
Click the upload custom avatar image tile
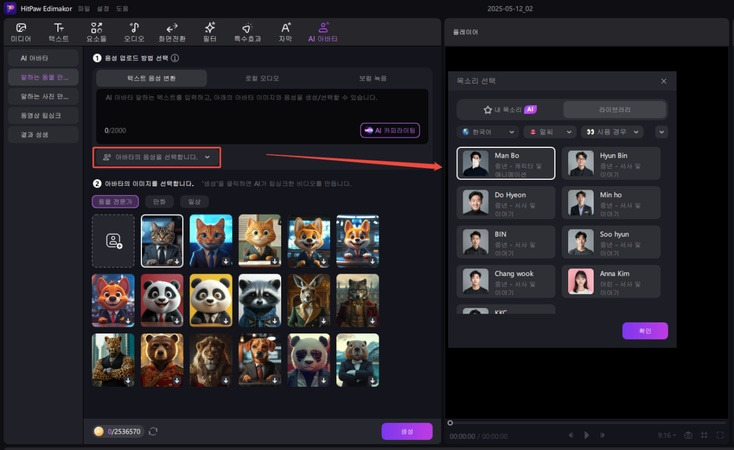(x=113, y=241)
